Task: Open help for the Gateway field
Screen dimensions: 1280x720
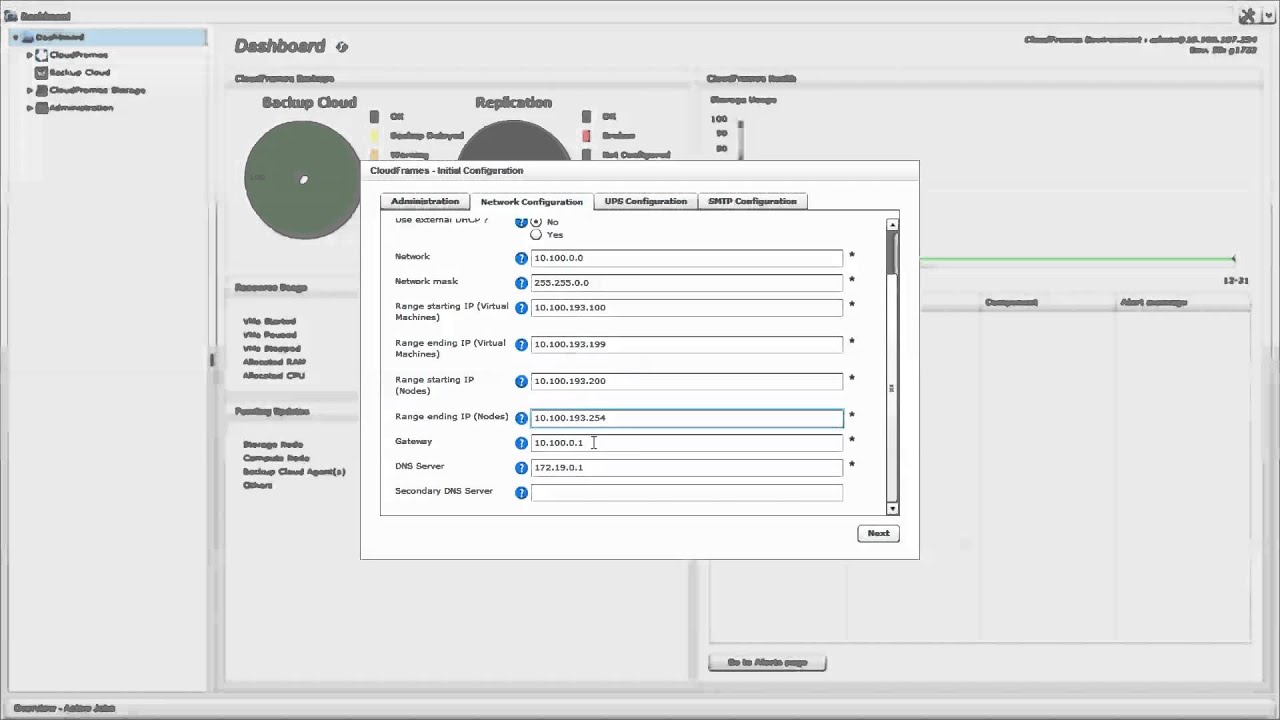Action: (521, 443)
